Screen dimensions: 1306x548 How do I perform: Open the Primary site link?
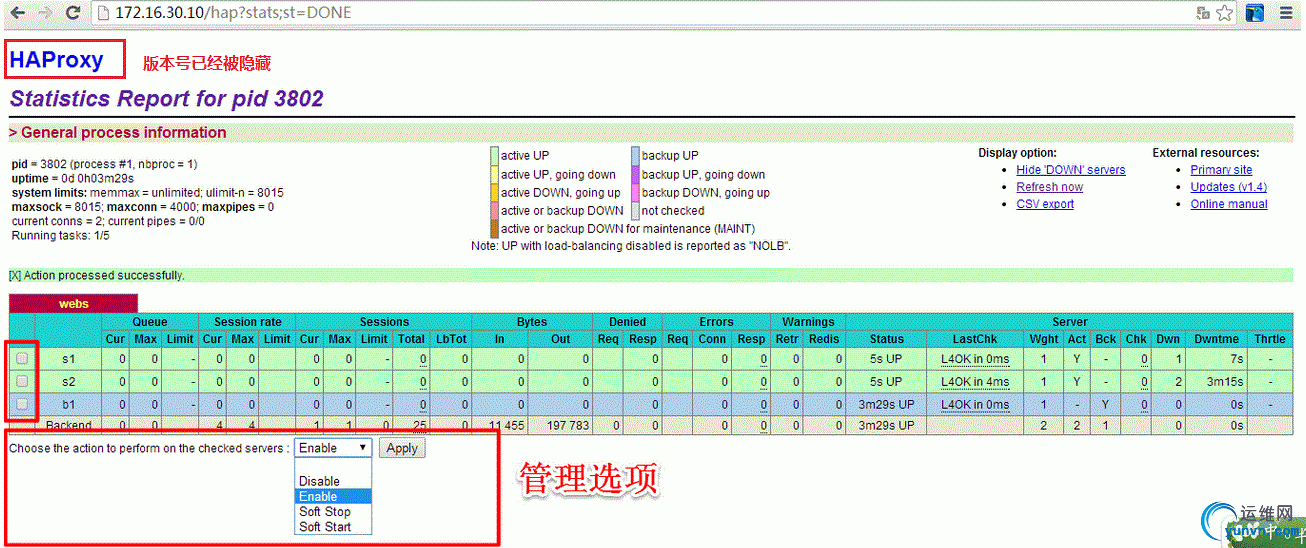click(1221, 170)
